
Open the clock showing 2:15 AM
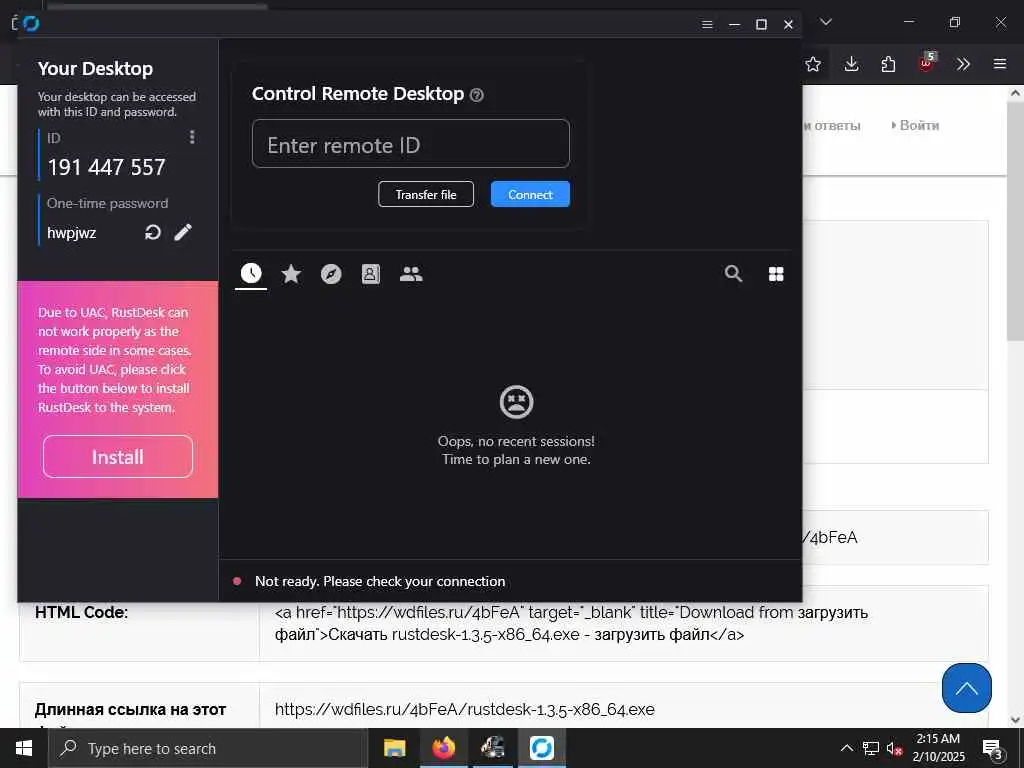[x=938, y=748]
